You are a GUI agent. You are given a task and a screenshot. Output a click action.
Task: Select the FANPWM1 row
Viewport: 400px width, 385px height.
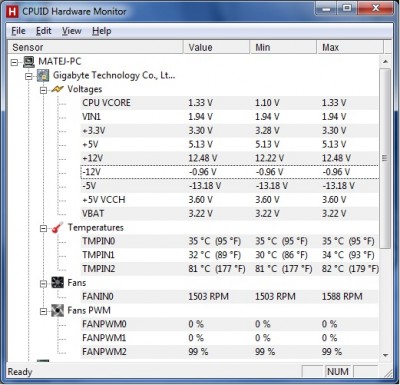click(229, 338)
